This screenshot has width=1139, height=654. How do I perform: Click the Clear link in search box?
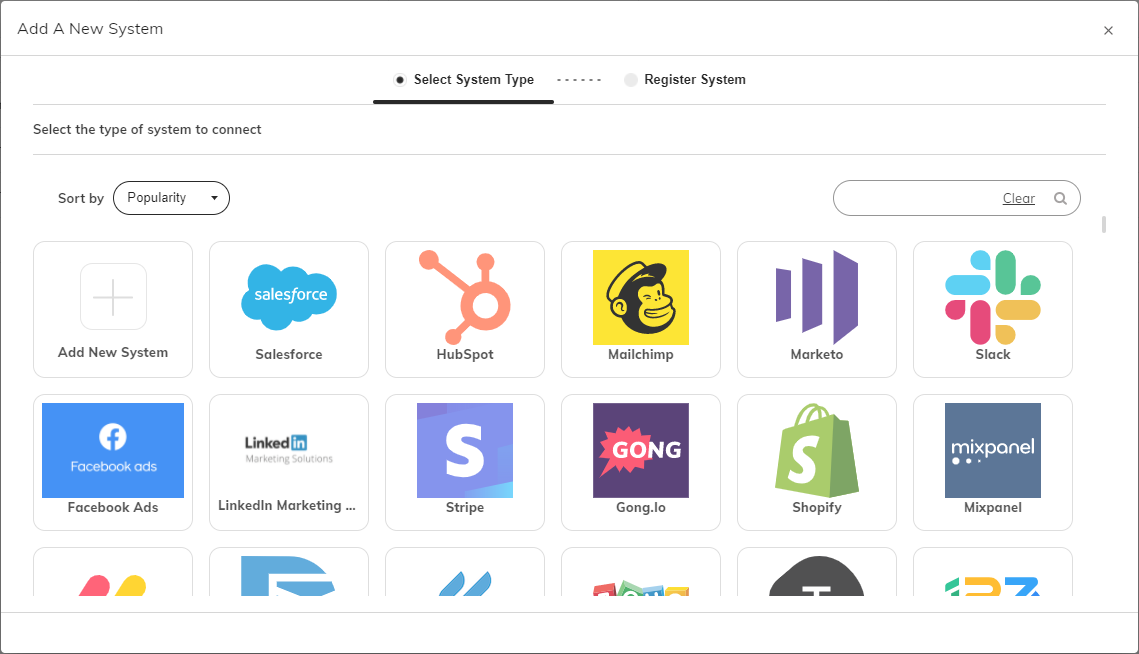point(1018,198)
